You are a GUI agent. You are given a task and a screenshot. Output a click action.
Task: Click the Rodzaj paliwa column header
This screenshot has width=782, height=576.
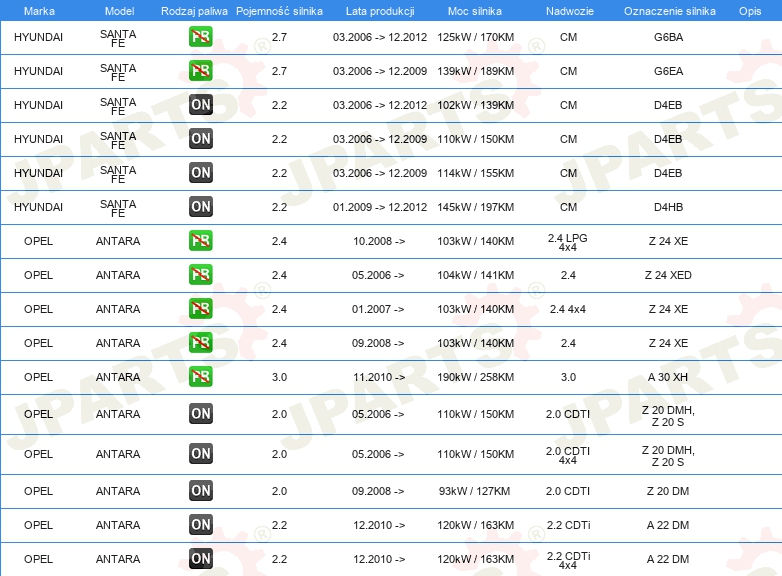[x=194, y=10]
